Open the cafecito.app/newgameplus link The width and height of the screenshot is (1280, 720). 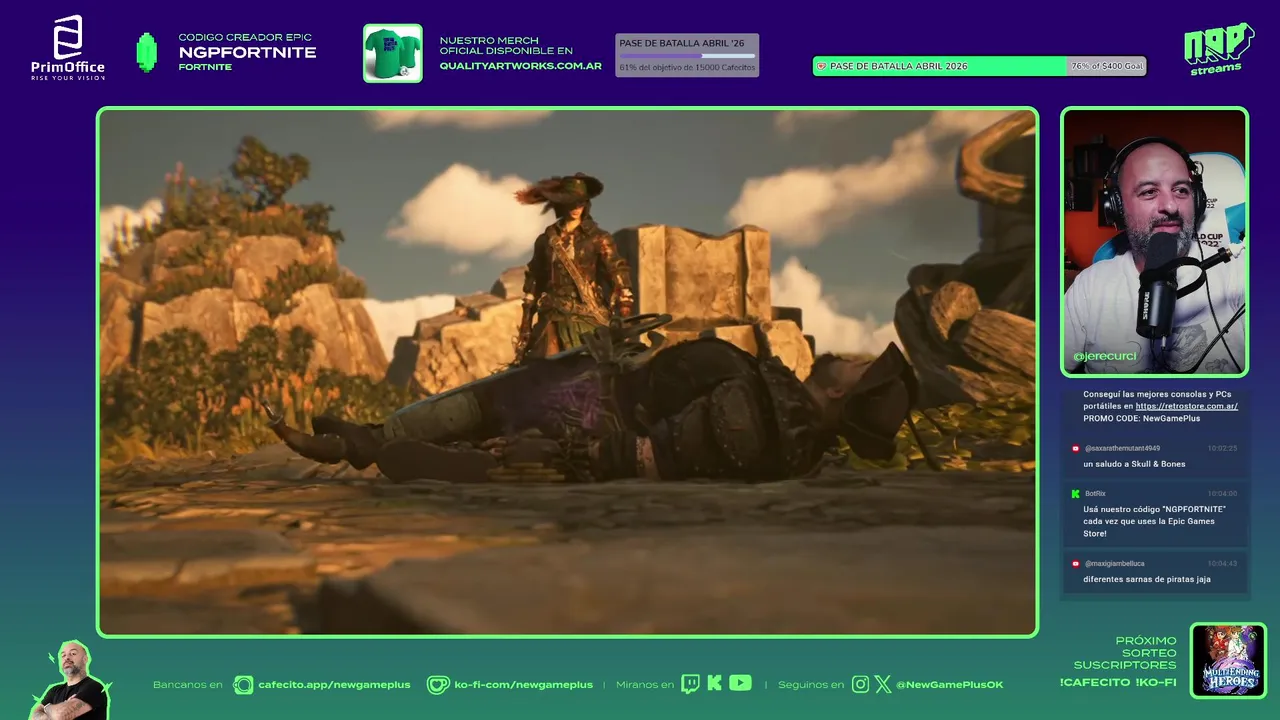(x=334, y=684)
